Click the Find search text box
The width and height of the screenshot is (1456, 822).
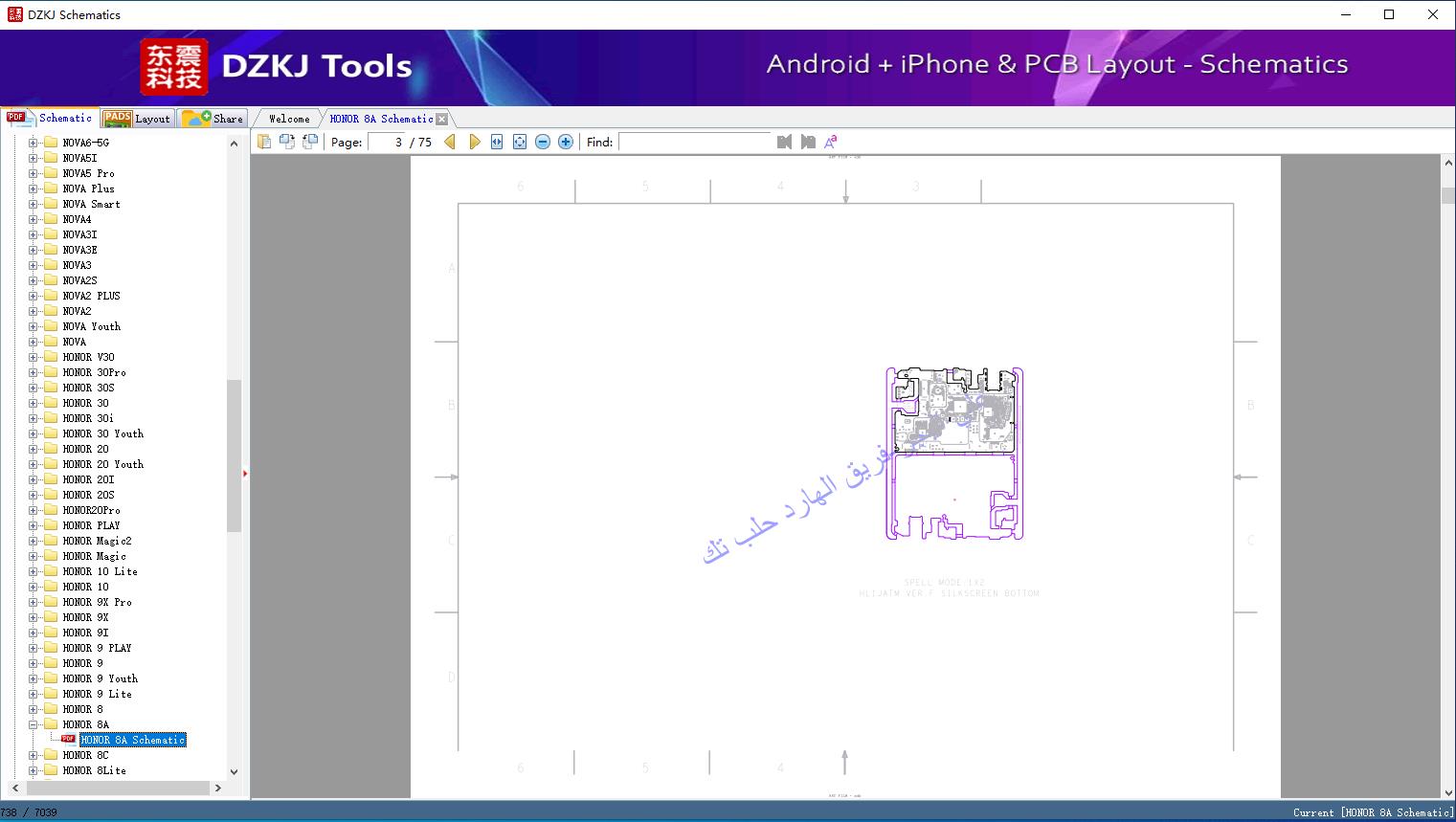pos(695,142)
